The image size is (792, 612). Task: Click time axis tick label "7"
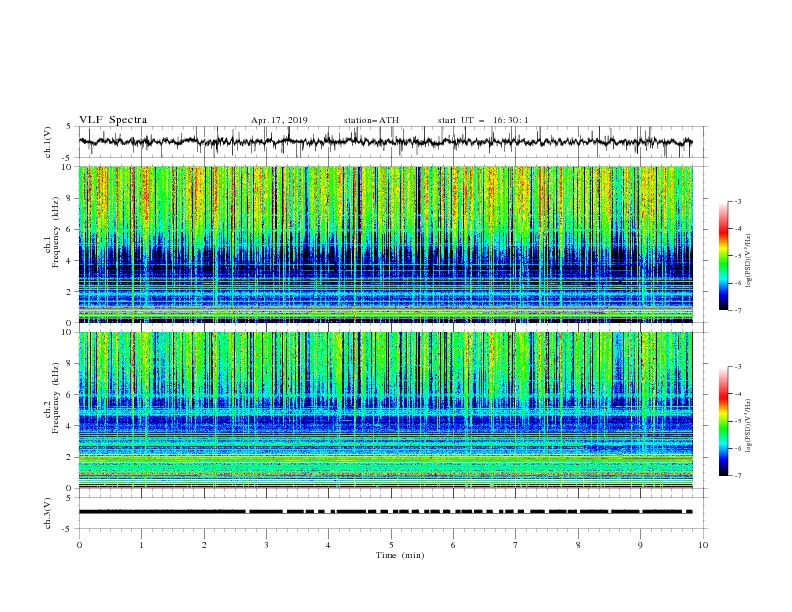click(x=515, y=545)
